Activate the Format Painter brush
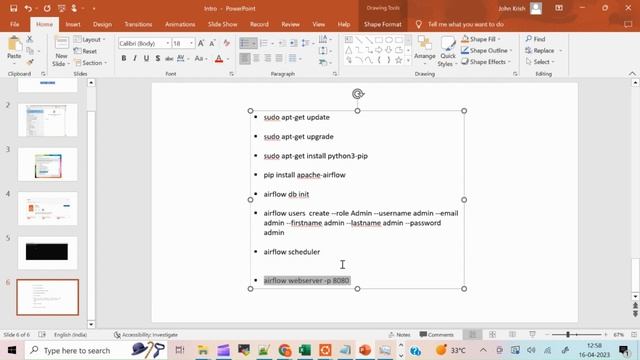This screenshot has width=640, height=360. click(x=29, y=62)
